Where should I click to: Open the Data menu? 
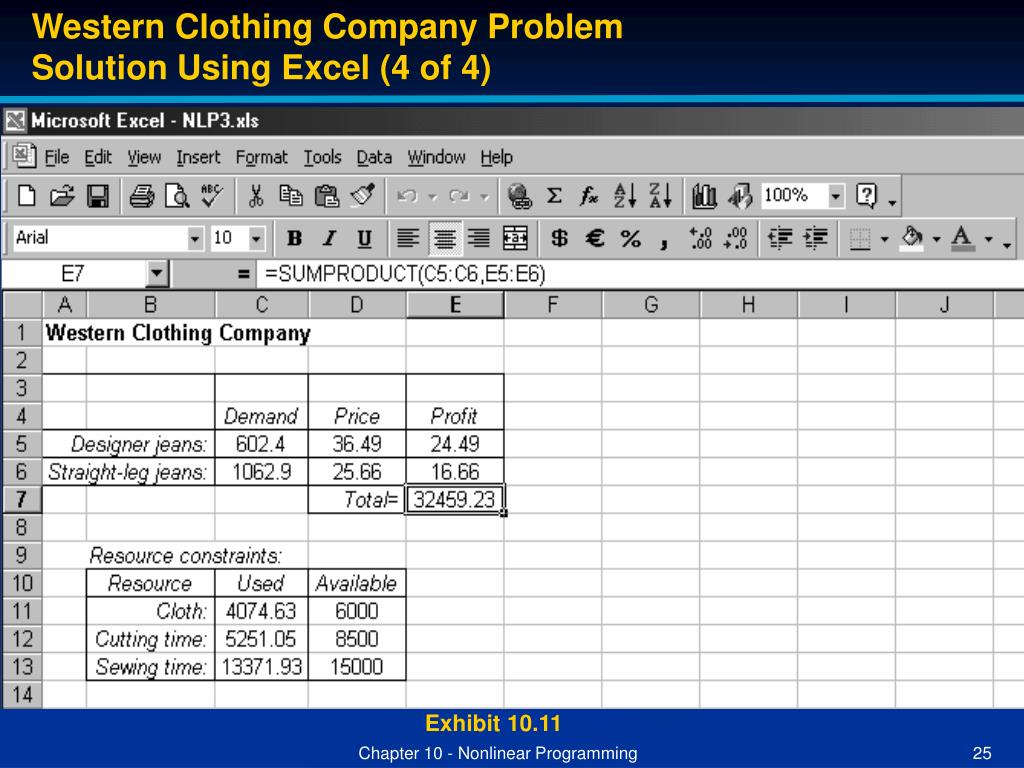point(374,157)
